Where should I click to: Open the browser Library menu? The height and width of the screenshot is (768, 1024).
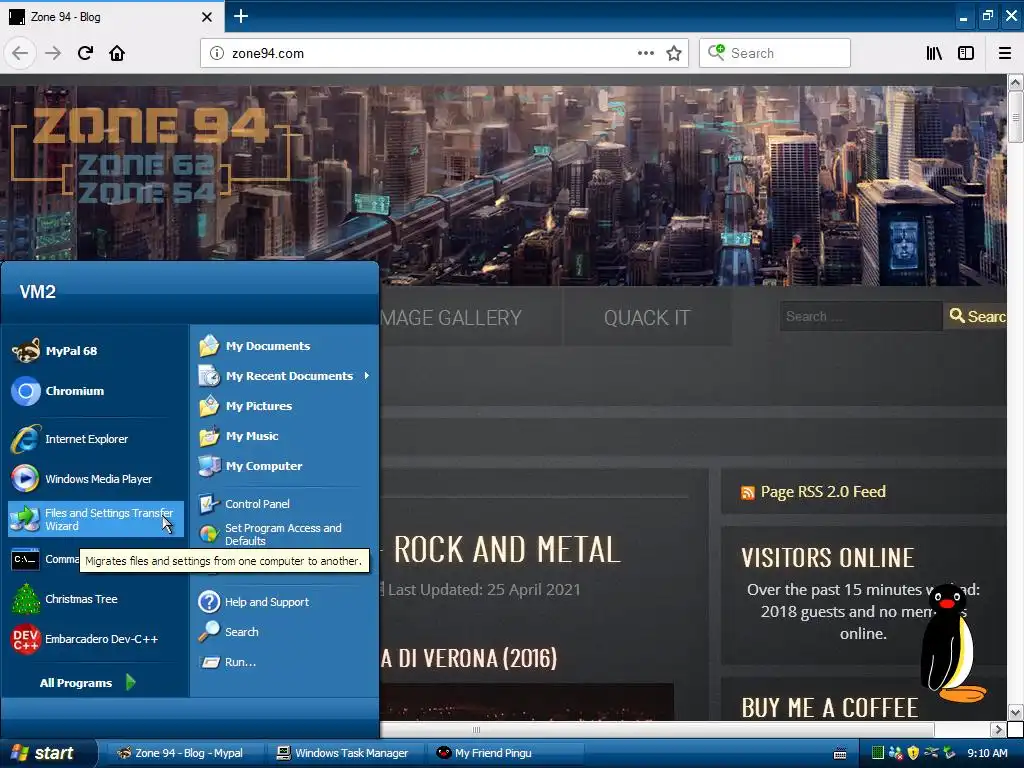pos(935,53)
